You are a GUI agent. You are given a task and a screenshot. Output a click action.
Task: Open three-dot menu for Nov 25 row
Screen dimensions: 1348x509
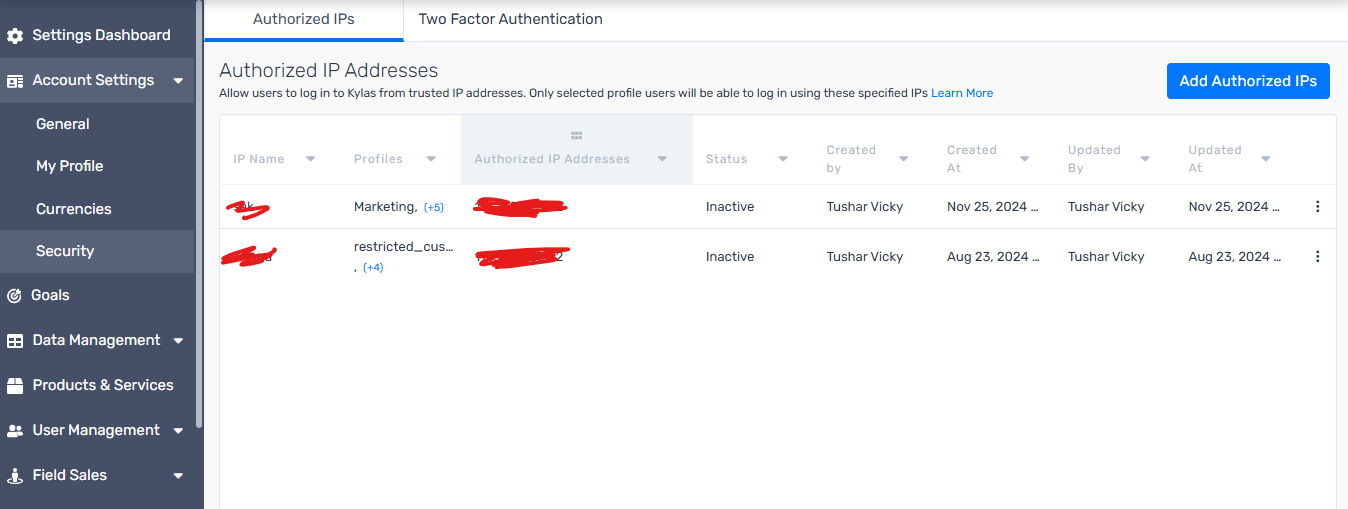1317,207
